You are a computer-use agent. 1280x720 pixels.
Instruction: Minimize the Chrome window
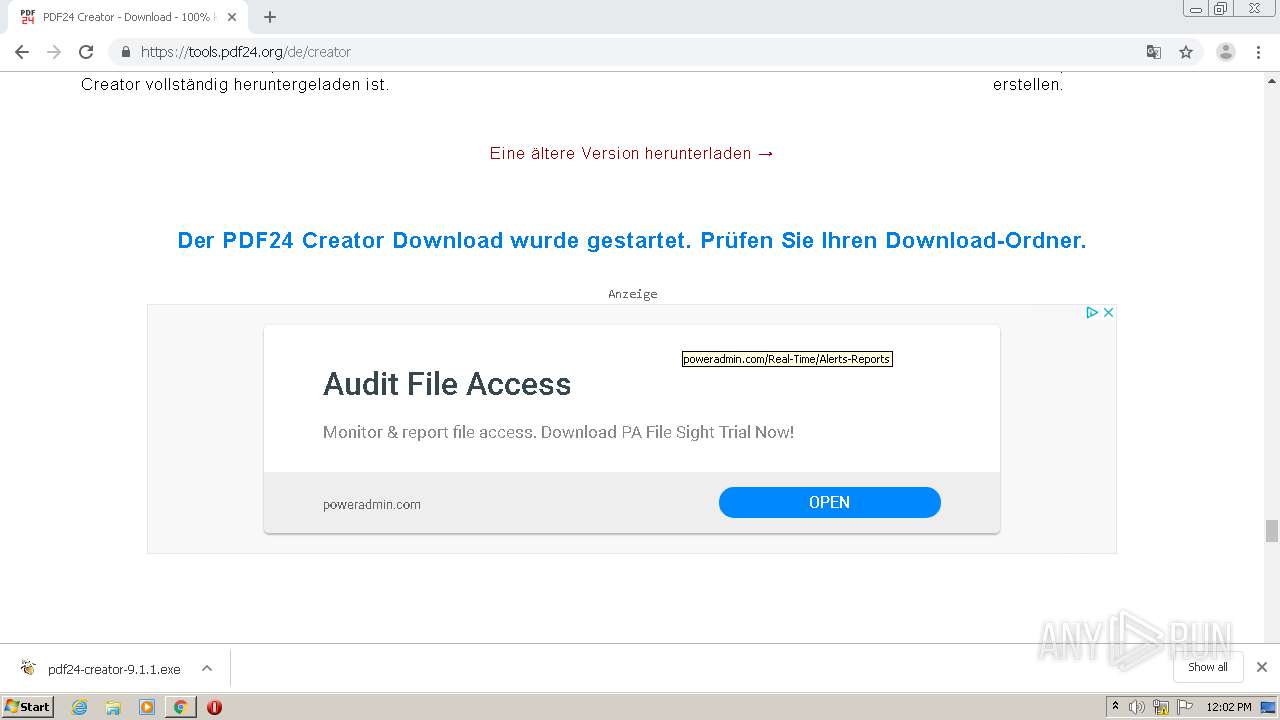click(x=1196, y=9)
